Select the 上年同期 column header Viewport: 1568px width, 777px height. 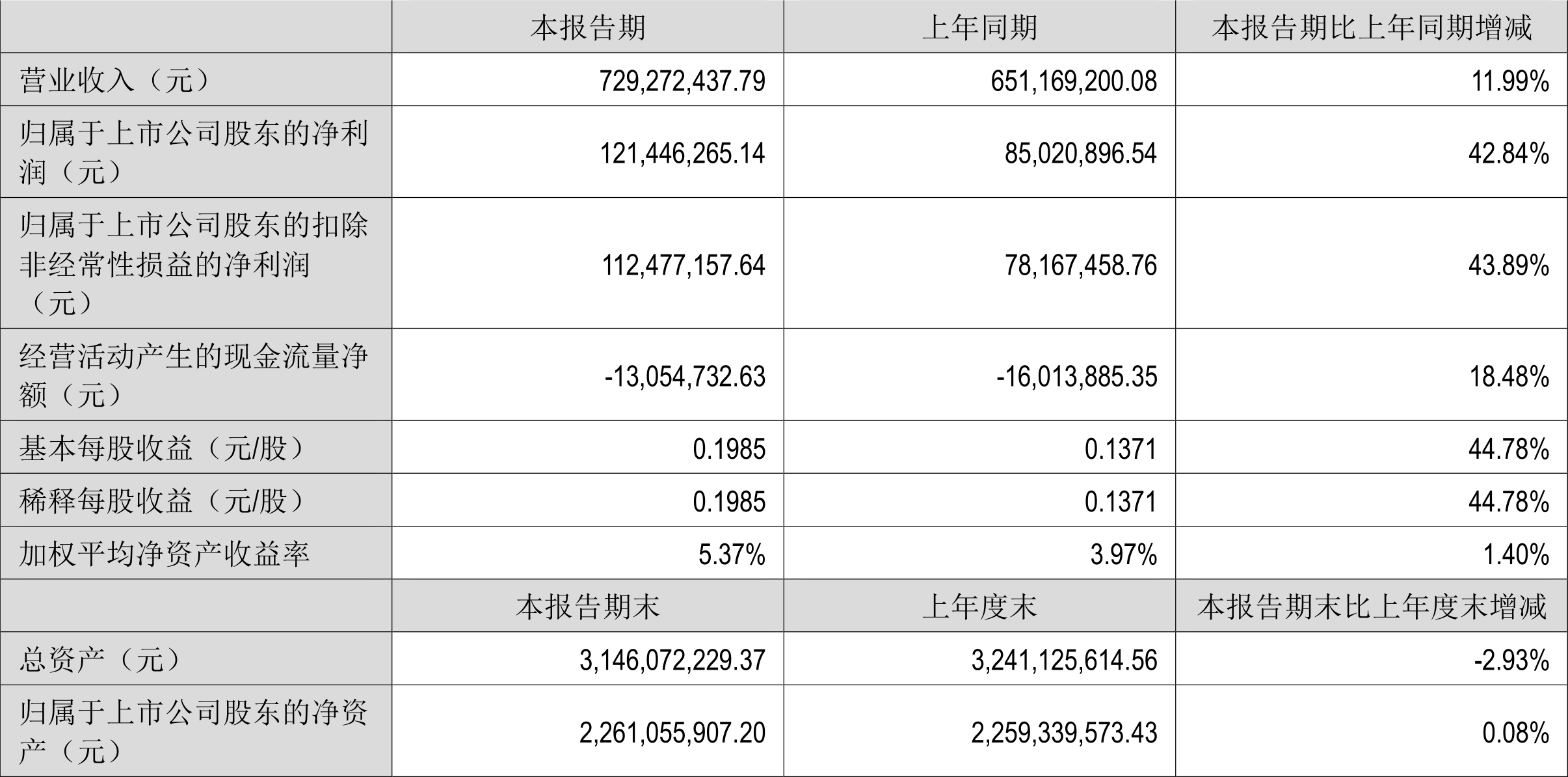pos(979,27)
